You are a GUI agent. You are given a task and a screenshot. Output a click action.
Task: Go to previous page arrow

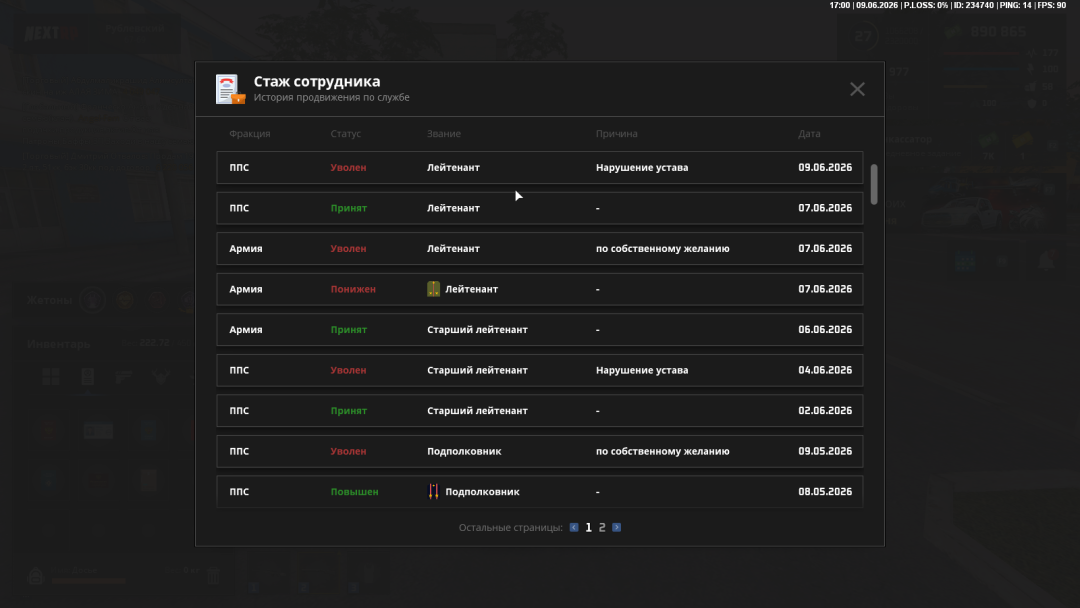tap(574, 527)
